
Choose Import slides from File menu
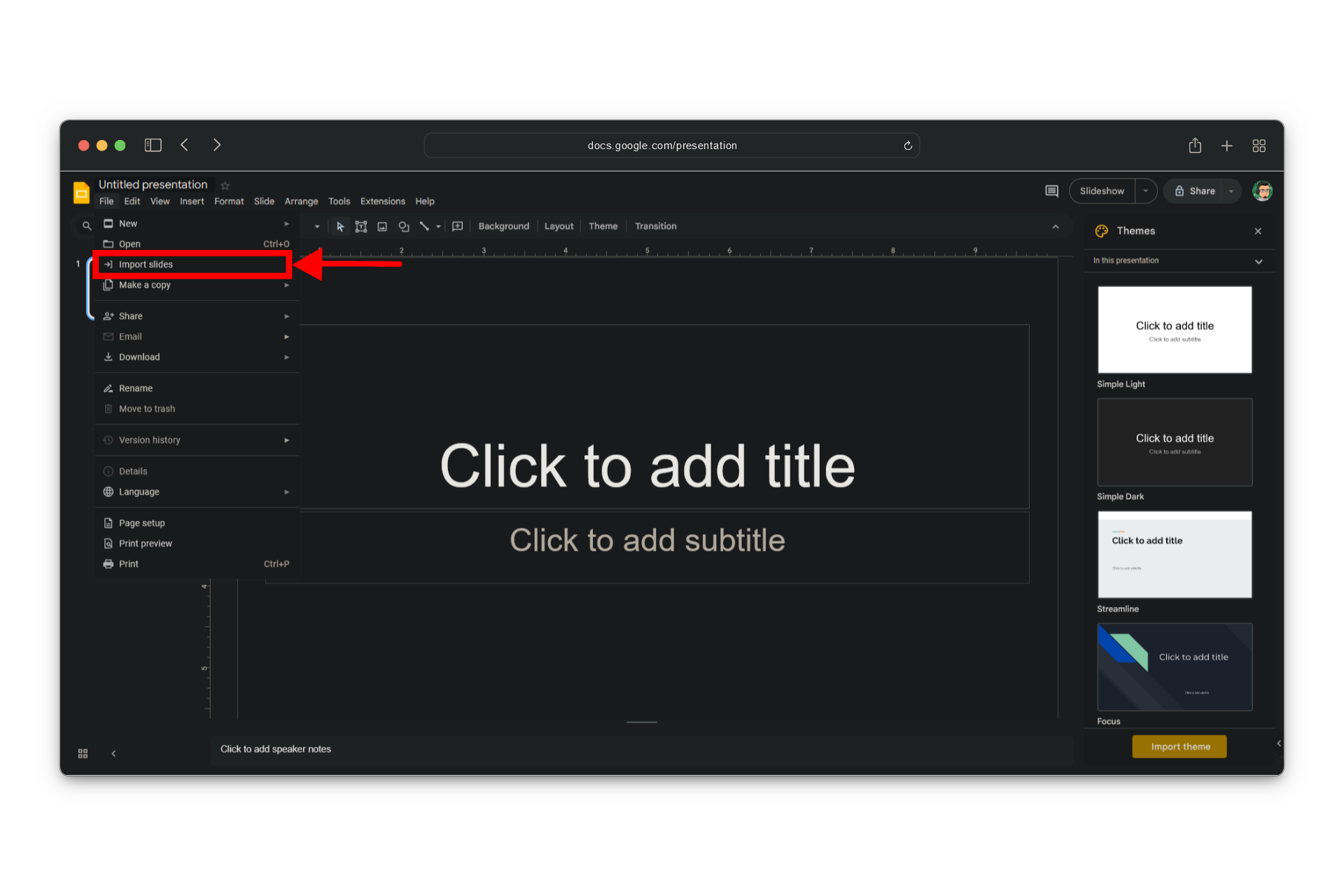coord(146,265)
